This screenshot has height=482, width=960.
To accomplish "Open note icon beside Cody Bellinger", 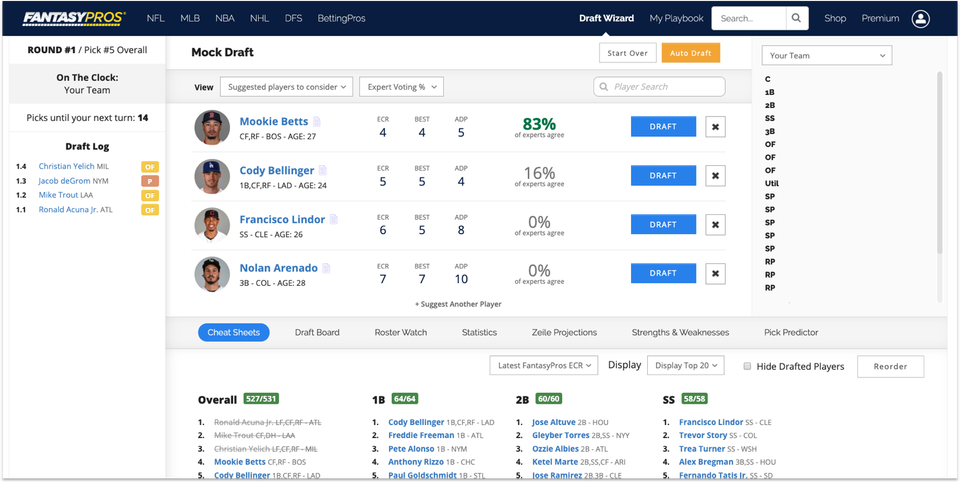I will 323,170.
